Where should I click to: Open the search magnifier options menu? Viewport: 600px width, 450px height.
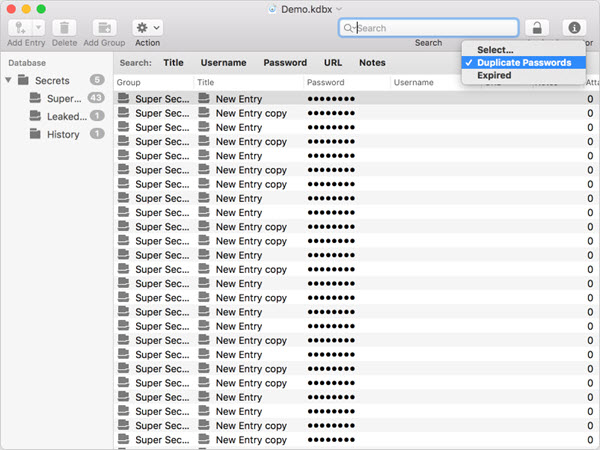pos(349,28)
